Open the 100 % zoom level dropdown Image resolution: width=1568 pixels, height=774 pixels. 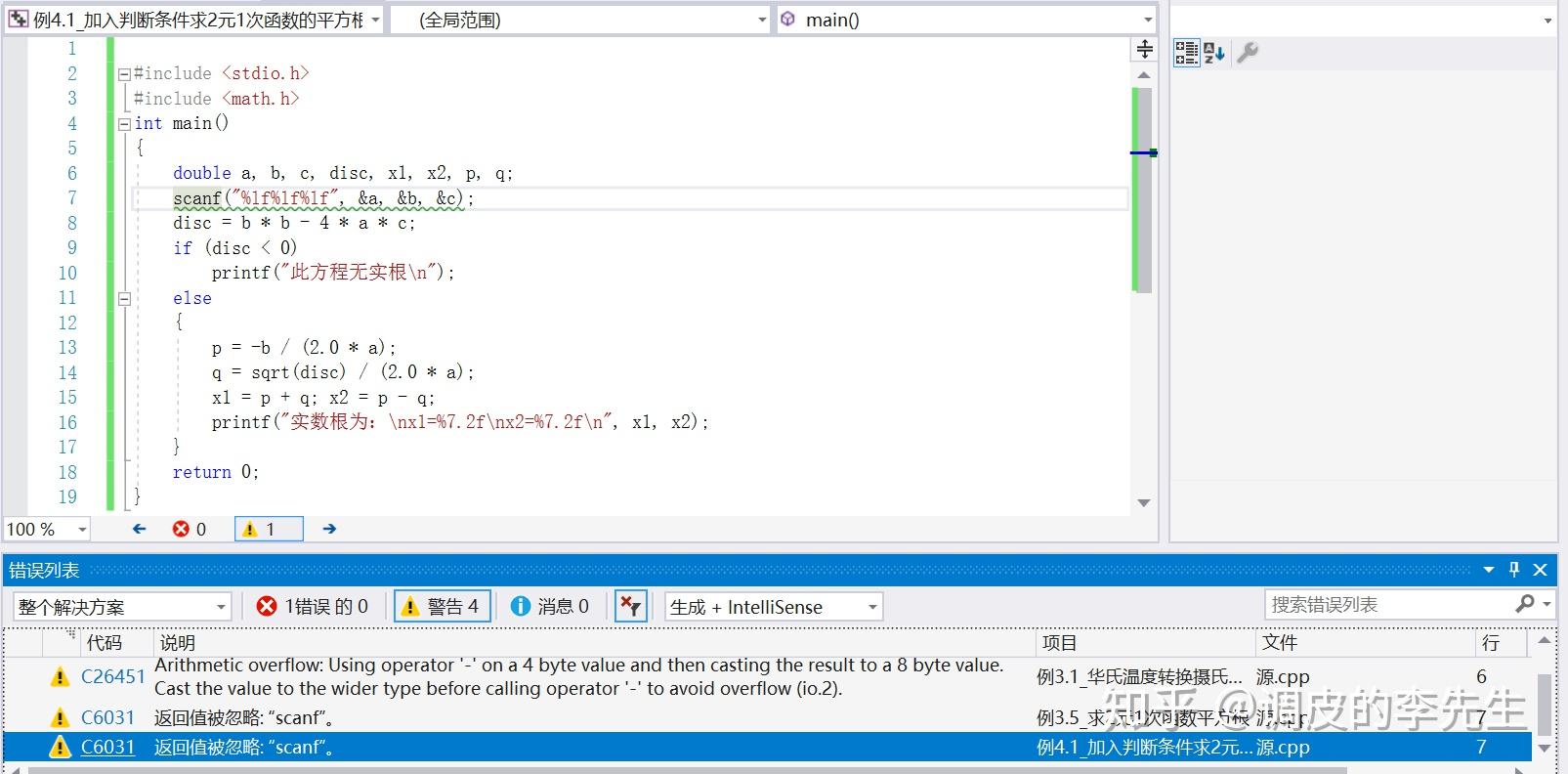pos(47,529)
